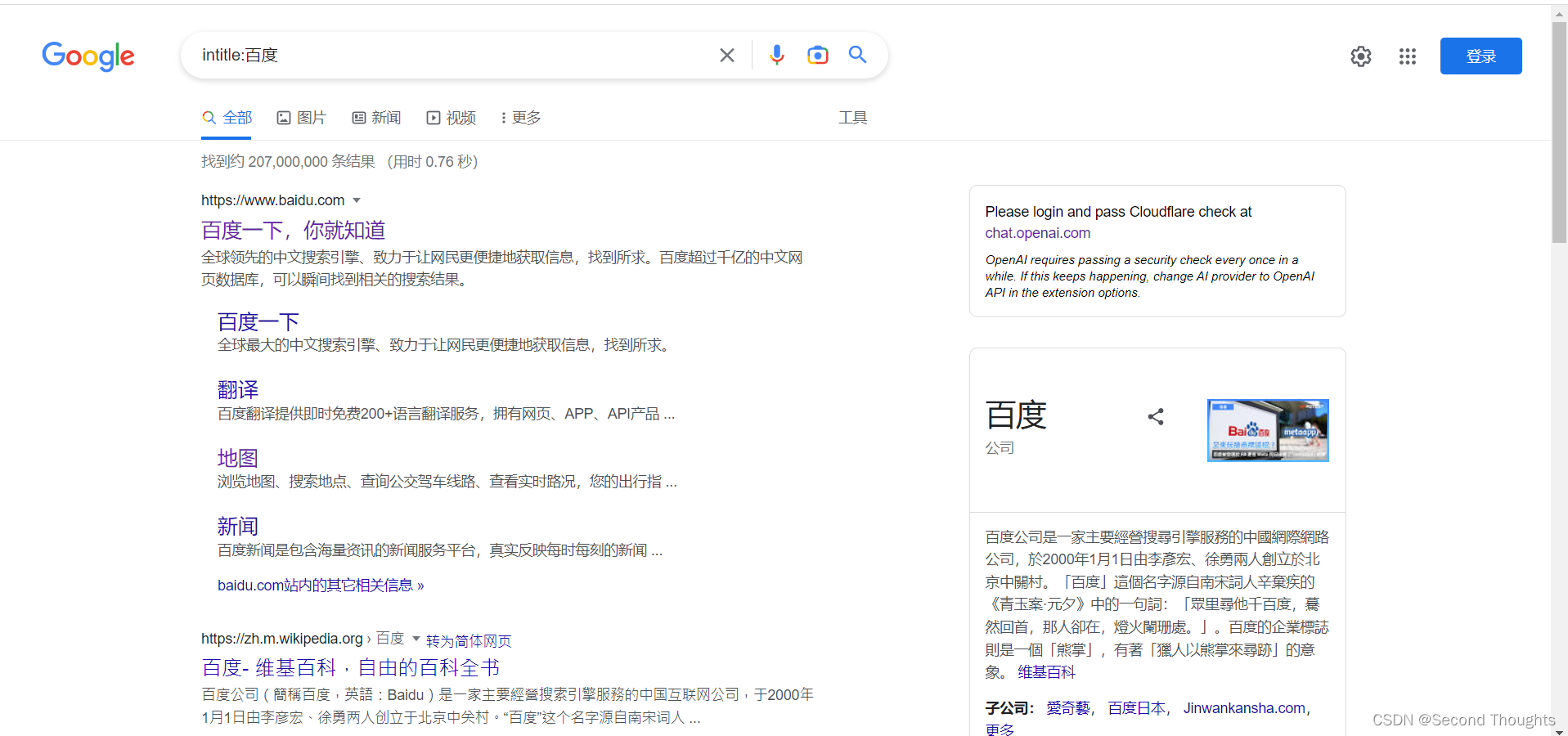Open the Jinwankansha.com subsidiary link
This screenshot has height=736, width=1568.
(1244, 708)
